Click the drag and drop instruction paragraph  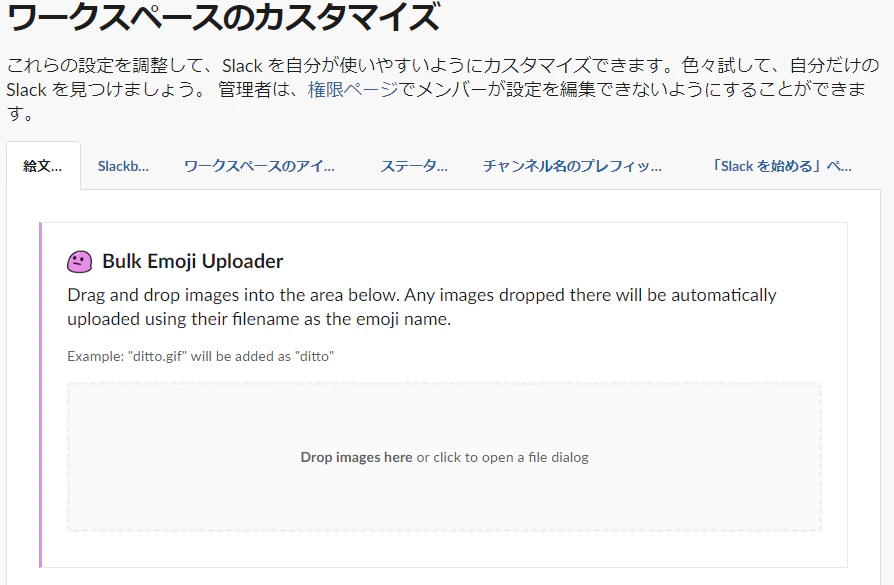tap(420, 305)
